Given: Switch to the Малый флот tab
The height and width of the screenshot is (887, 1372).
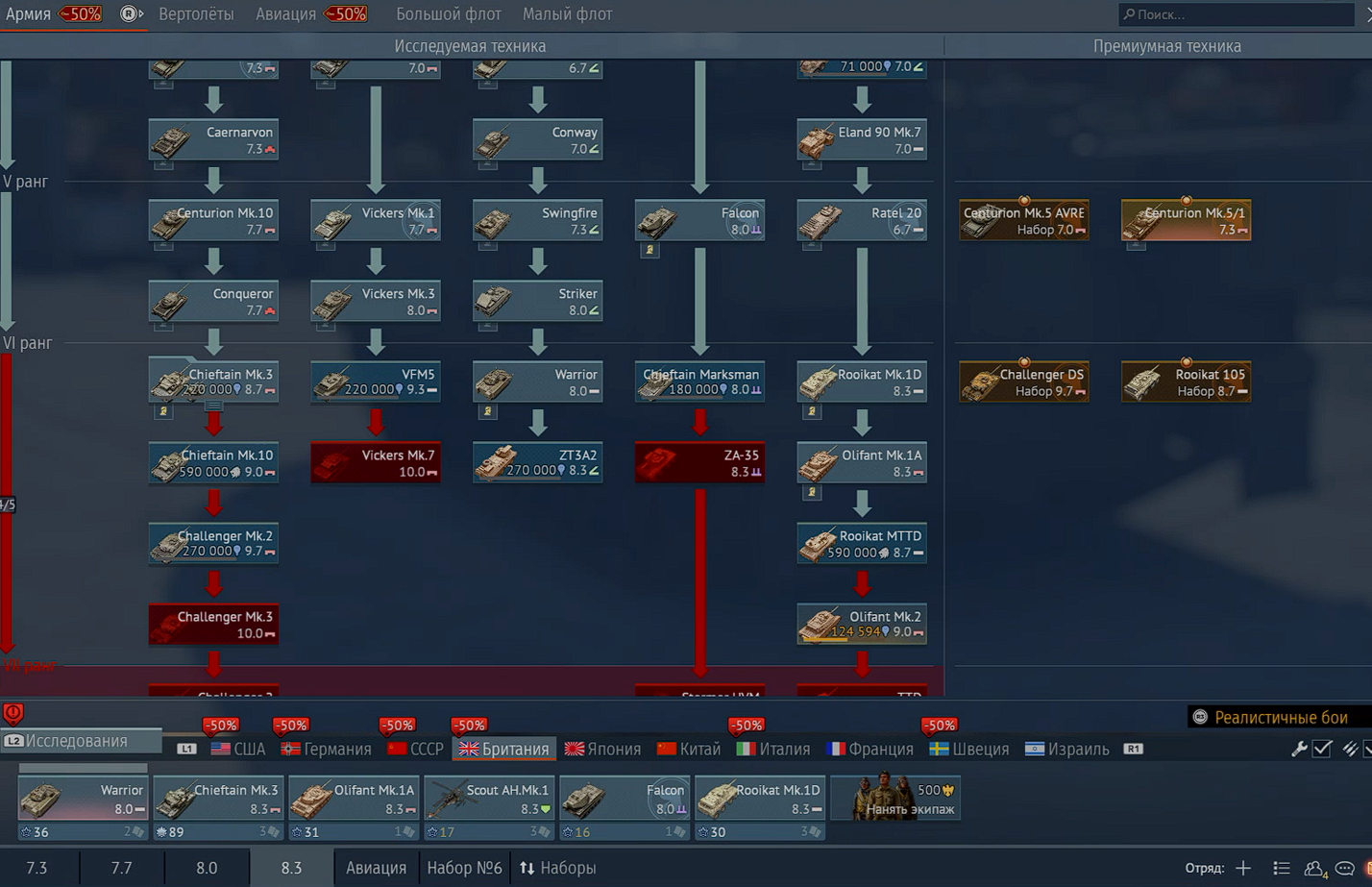Looking at the screenshot, I should 567,14.
